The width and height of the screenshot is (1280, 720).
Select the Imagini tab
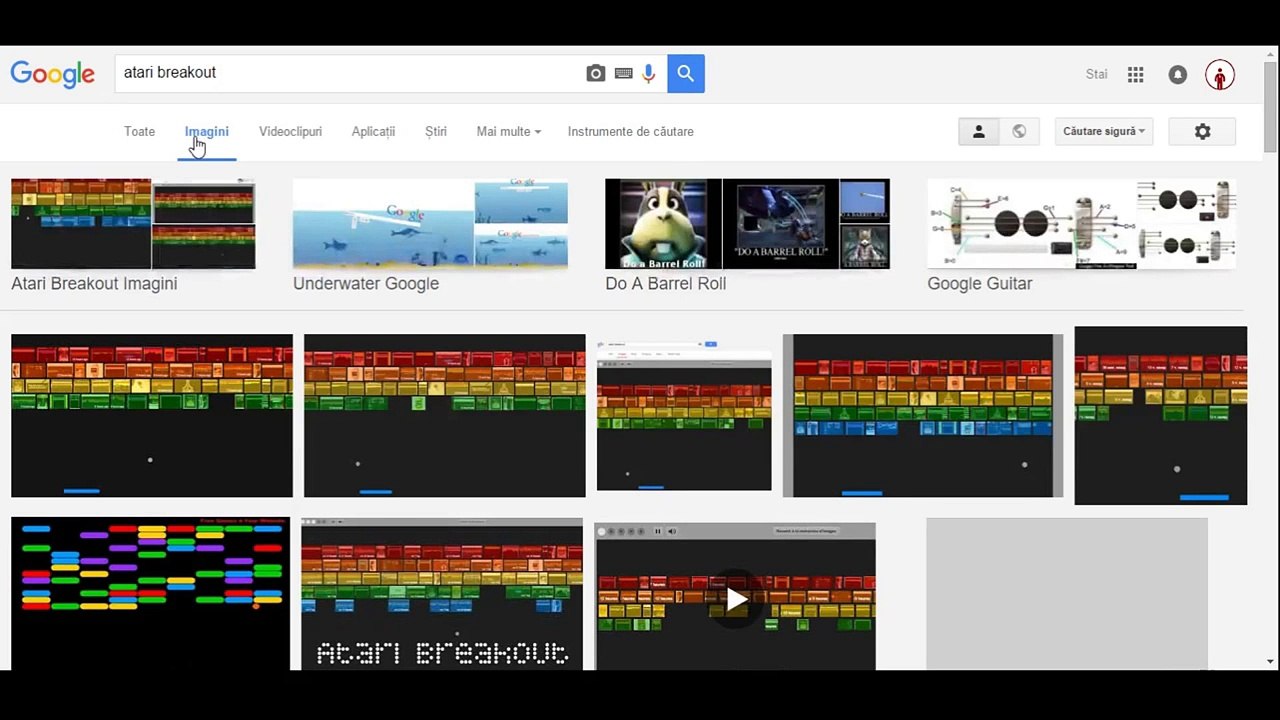pos(207,132)
